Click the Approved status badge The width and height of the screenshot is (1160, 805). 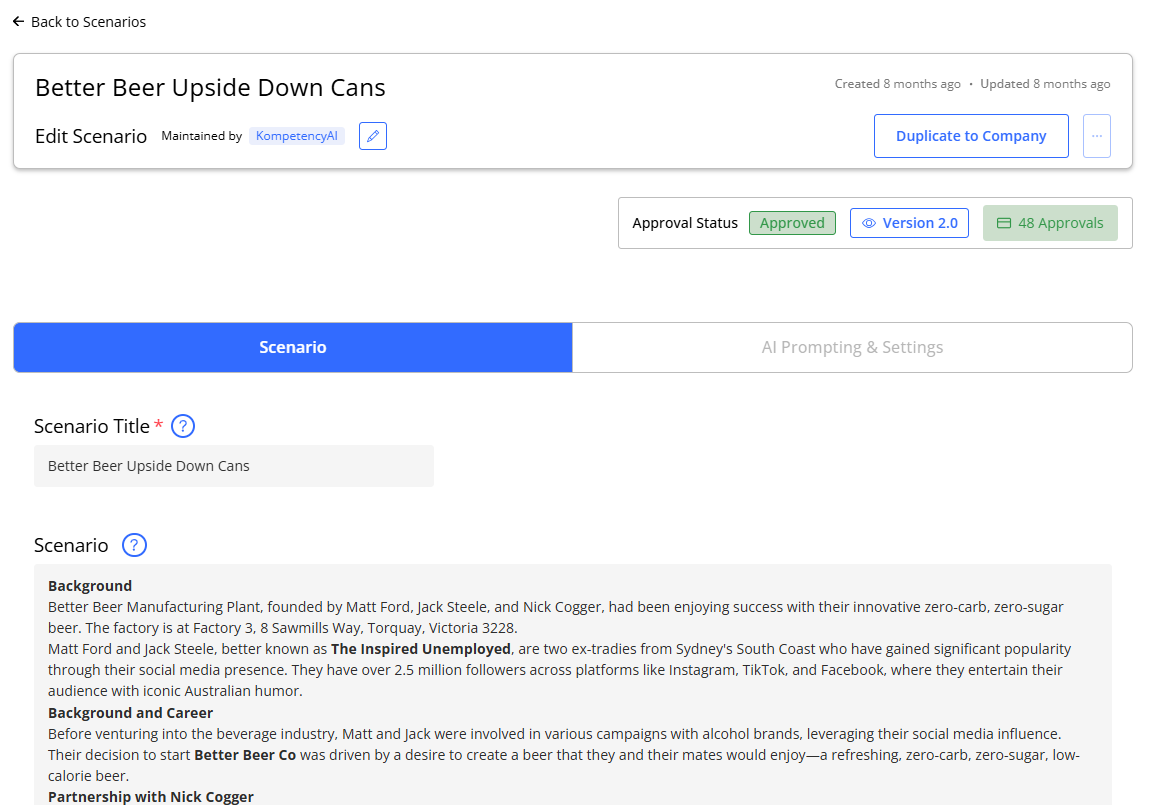pyautogui.click(x=792, y=223)
